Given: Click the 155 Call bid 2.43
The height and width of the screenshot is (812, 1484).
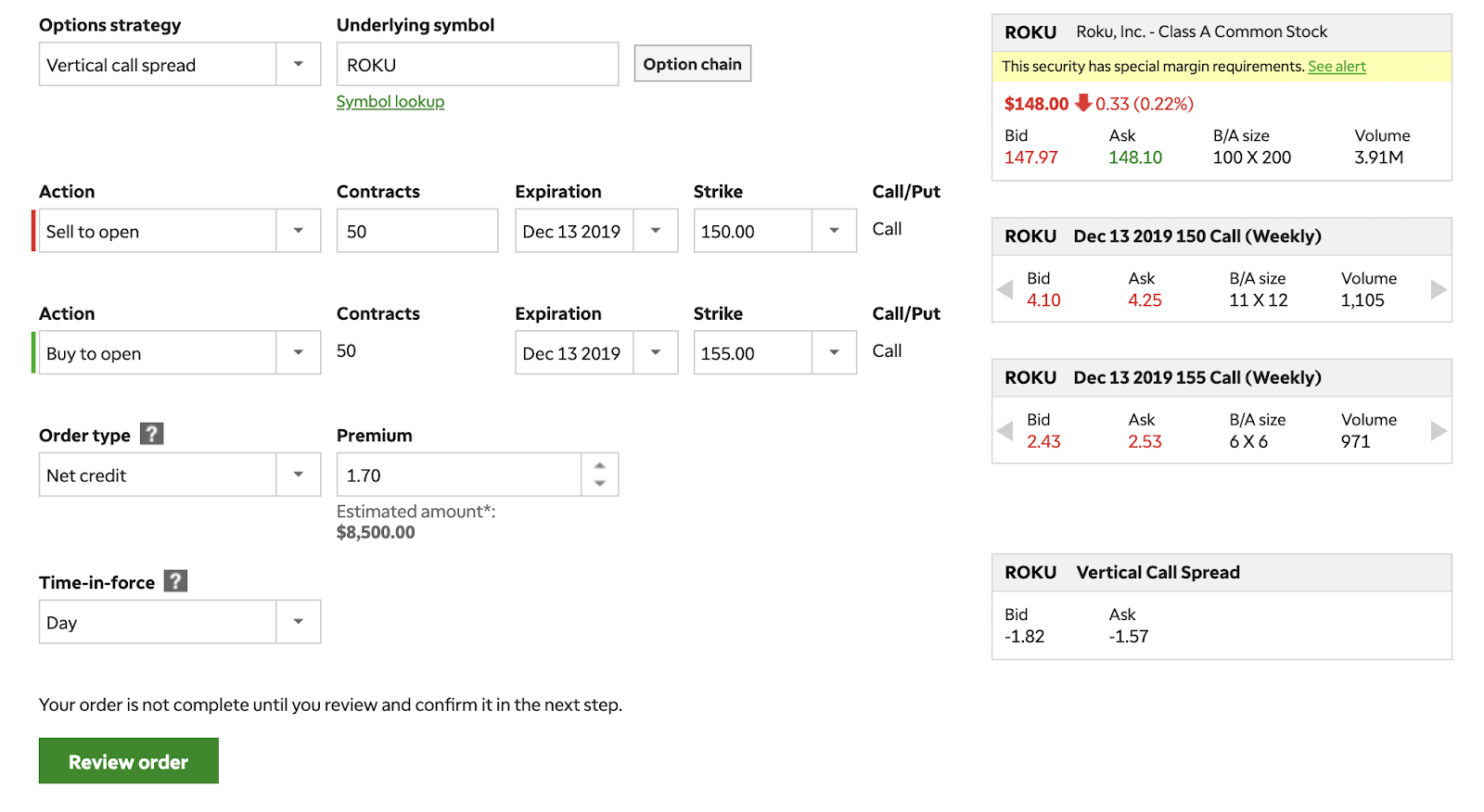Looking at the screenshot, I should [1043, 442].
